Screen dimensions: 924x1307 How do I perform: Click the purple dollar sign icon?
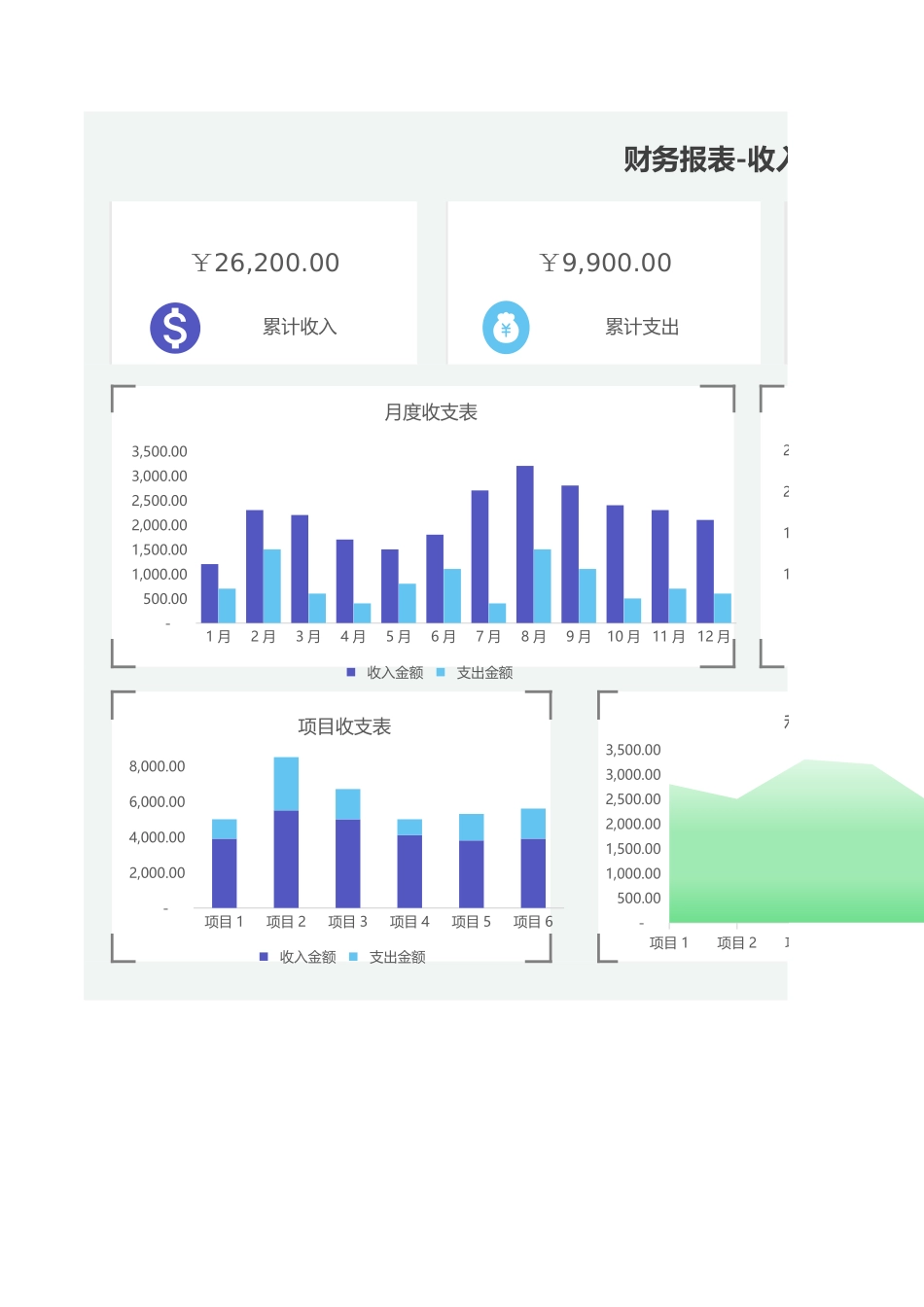[x=175, y=328]
